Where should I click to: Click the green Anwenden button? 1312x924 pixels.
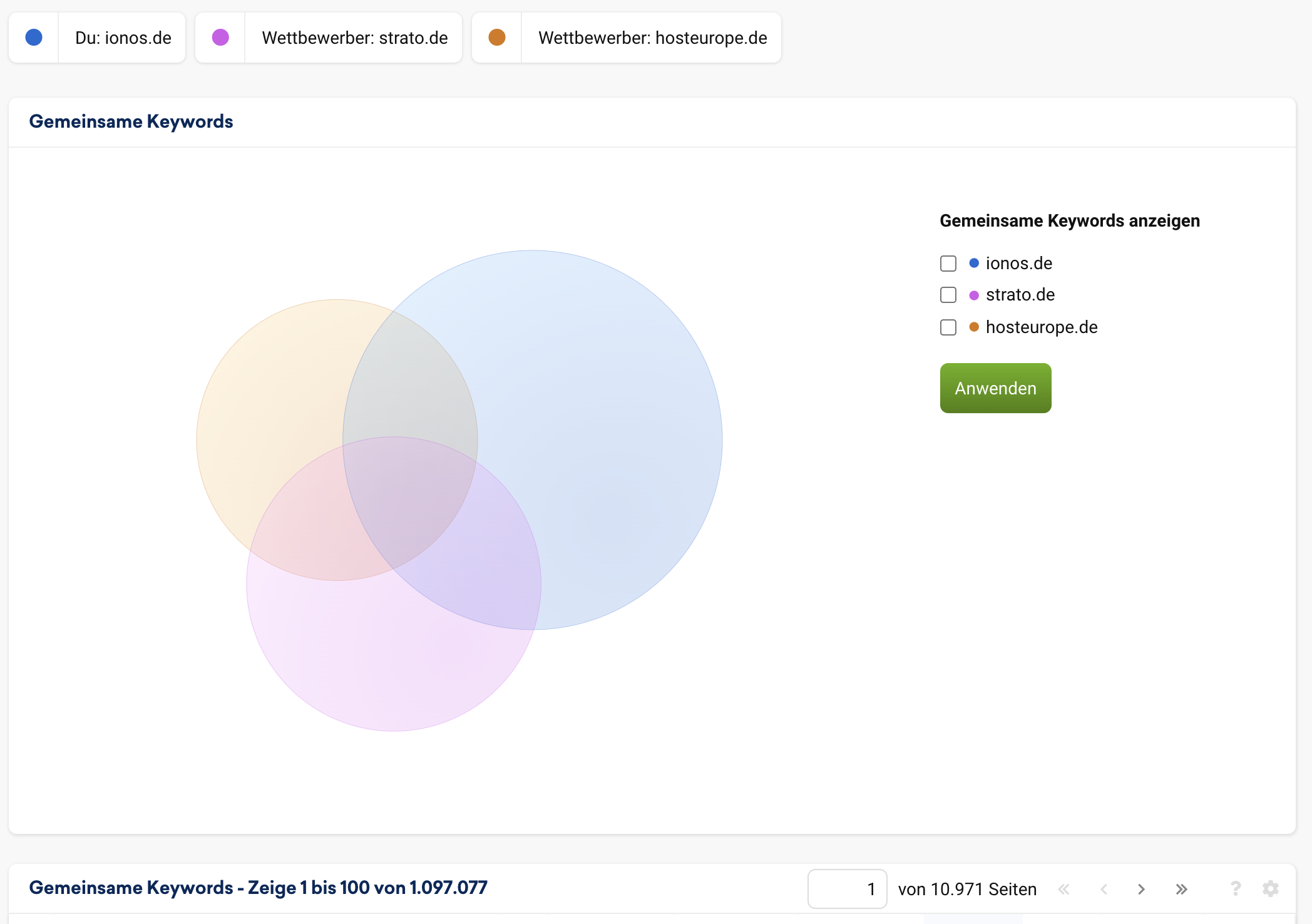point(995,388)
